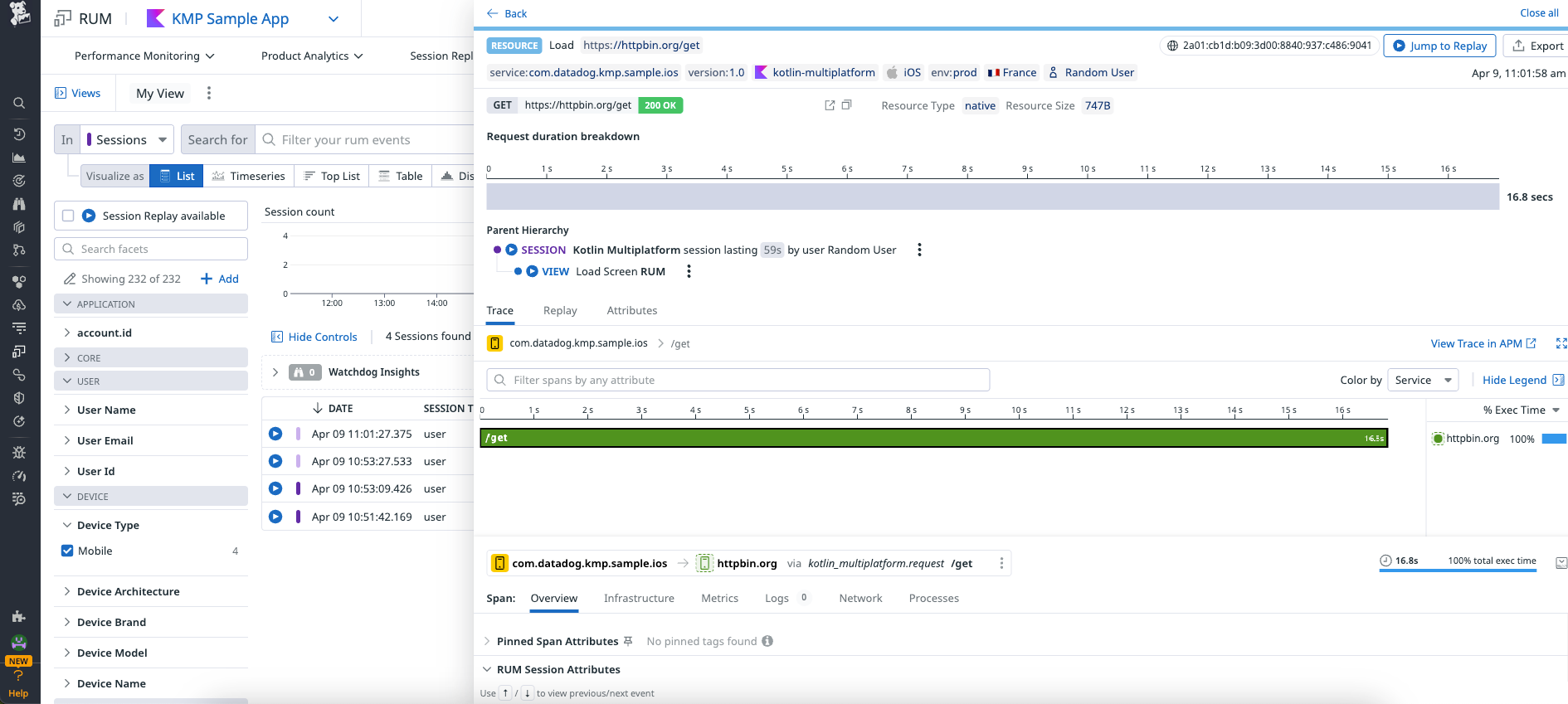Expand trace to fullscreen icon
The height and width of the screenshot is (704, 1568).
click(x=1561, y=343)
